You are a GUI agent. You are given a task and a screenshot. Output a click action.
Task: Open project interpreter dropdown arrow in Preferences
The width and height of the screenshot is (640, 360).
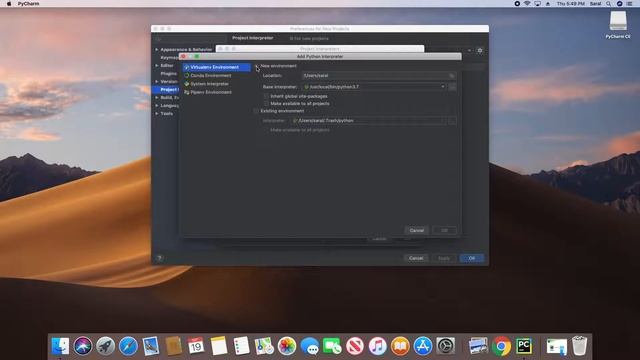tap(469, 50)
